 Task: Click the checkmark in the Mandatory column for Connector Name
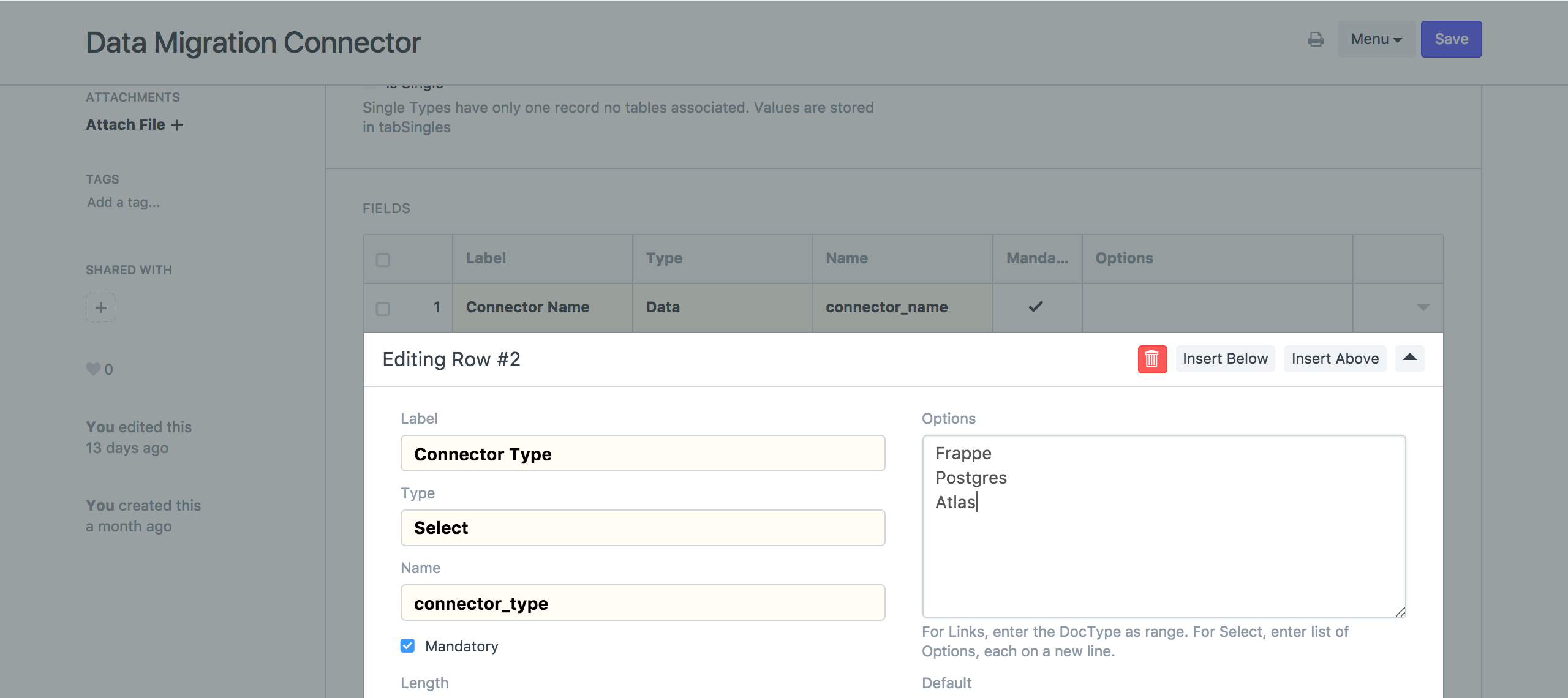[1035, 307]
